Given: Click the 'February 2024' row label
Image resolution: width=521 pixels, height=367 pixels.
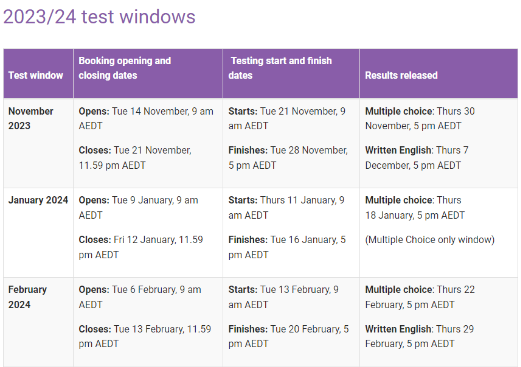Looking at the screenshot, I should coord(27,297).
